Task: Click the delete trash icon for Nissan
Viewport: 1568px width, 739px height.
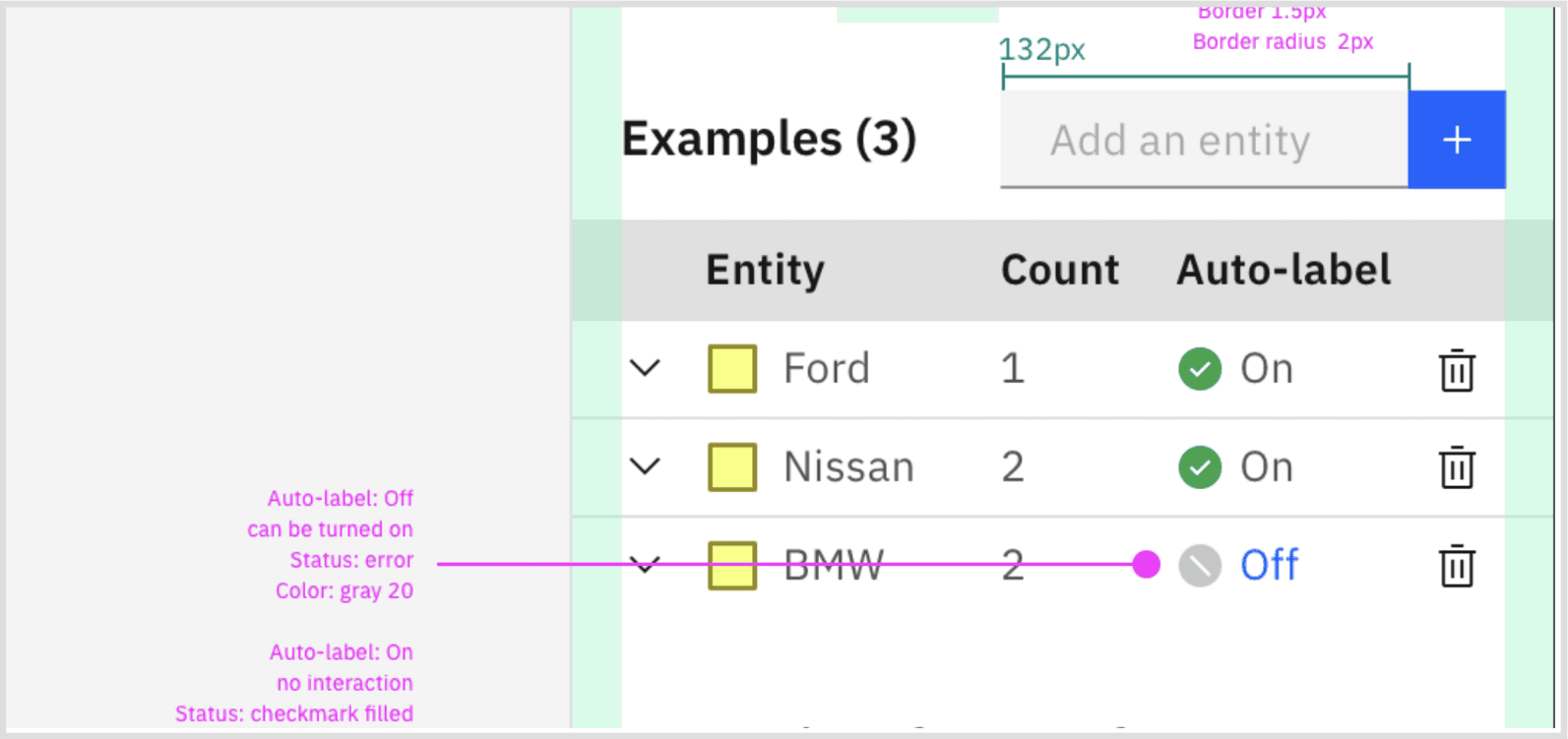Action: click(1456, 468)
